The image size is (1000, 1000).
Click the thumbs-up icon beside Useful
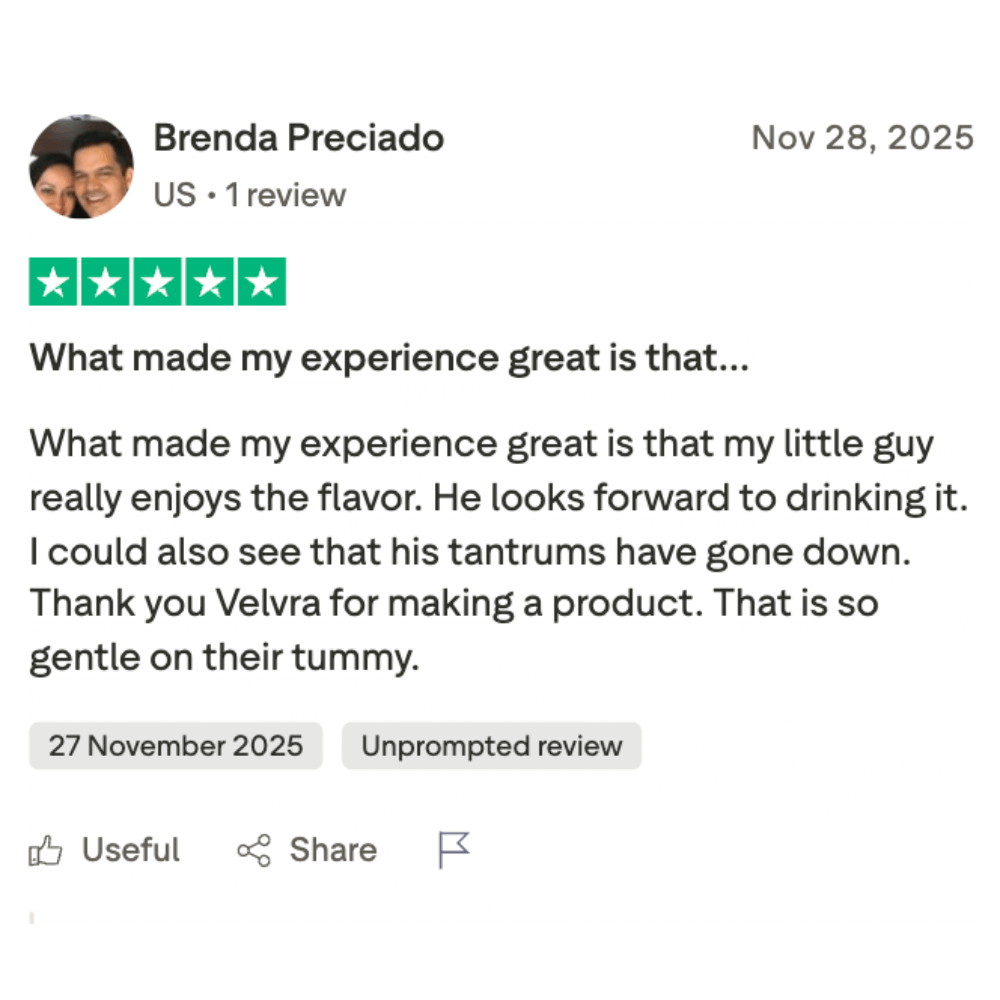coord(46,851)
